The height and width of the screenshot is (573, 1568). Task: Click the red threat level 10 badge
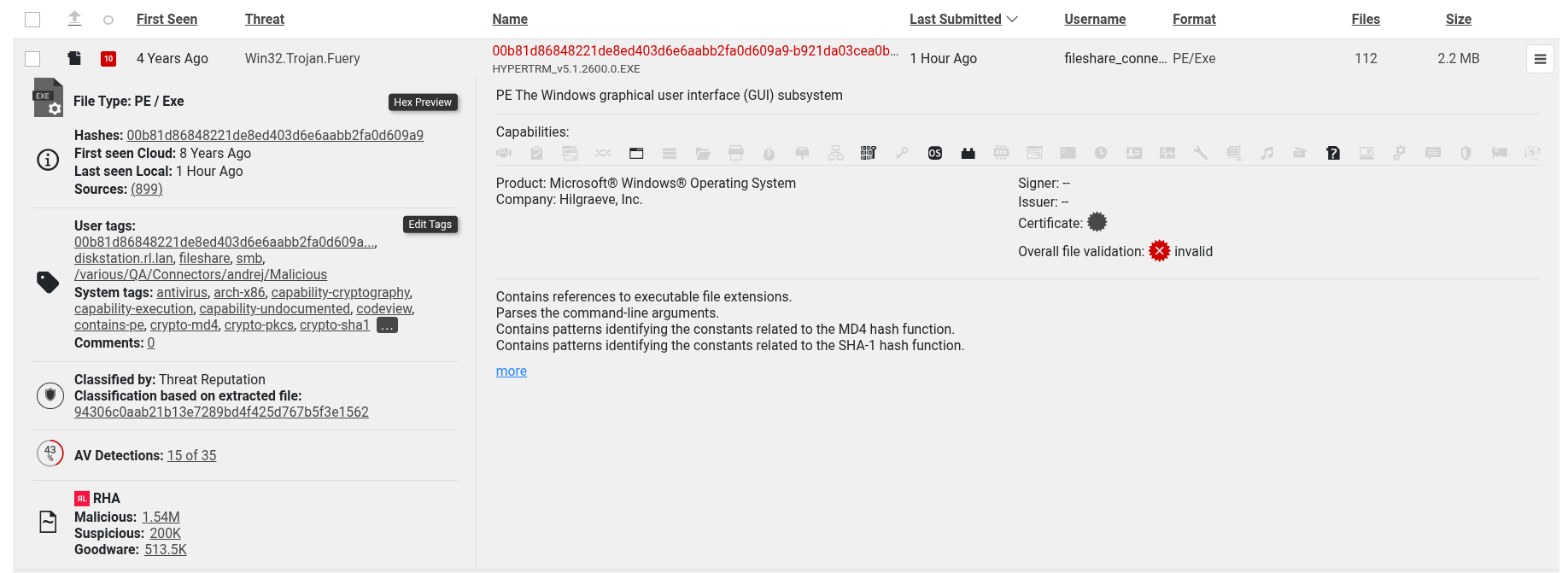coord(108,58)
